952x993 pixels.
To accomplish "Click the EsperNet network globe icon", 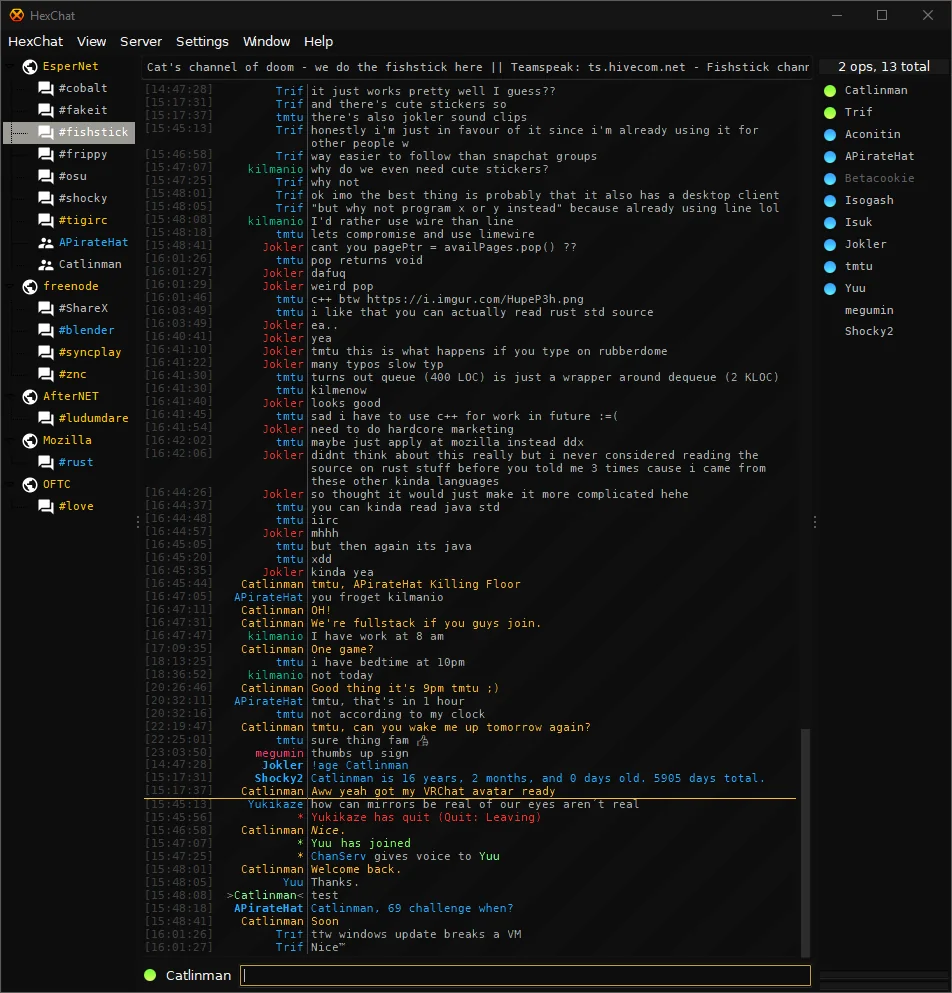I will tap(30, 66).
